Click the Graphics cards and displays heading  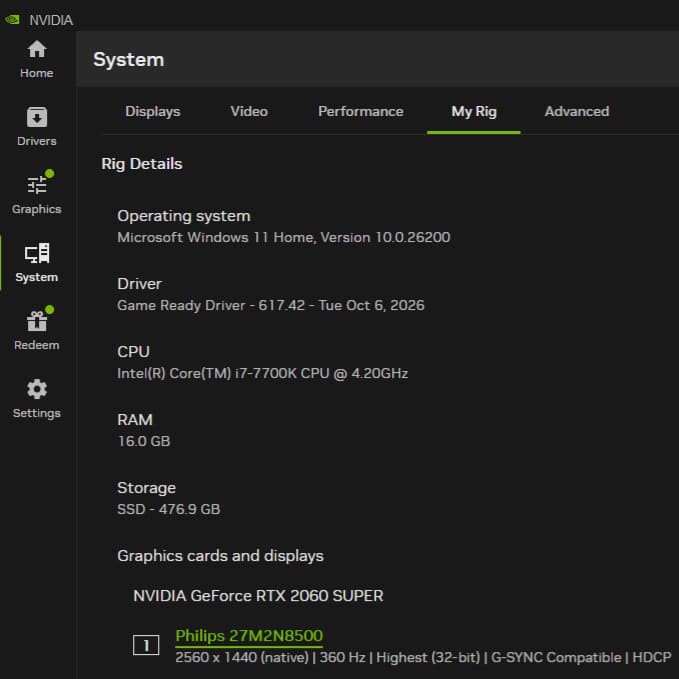click(220, 556)
